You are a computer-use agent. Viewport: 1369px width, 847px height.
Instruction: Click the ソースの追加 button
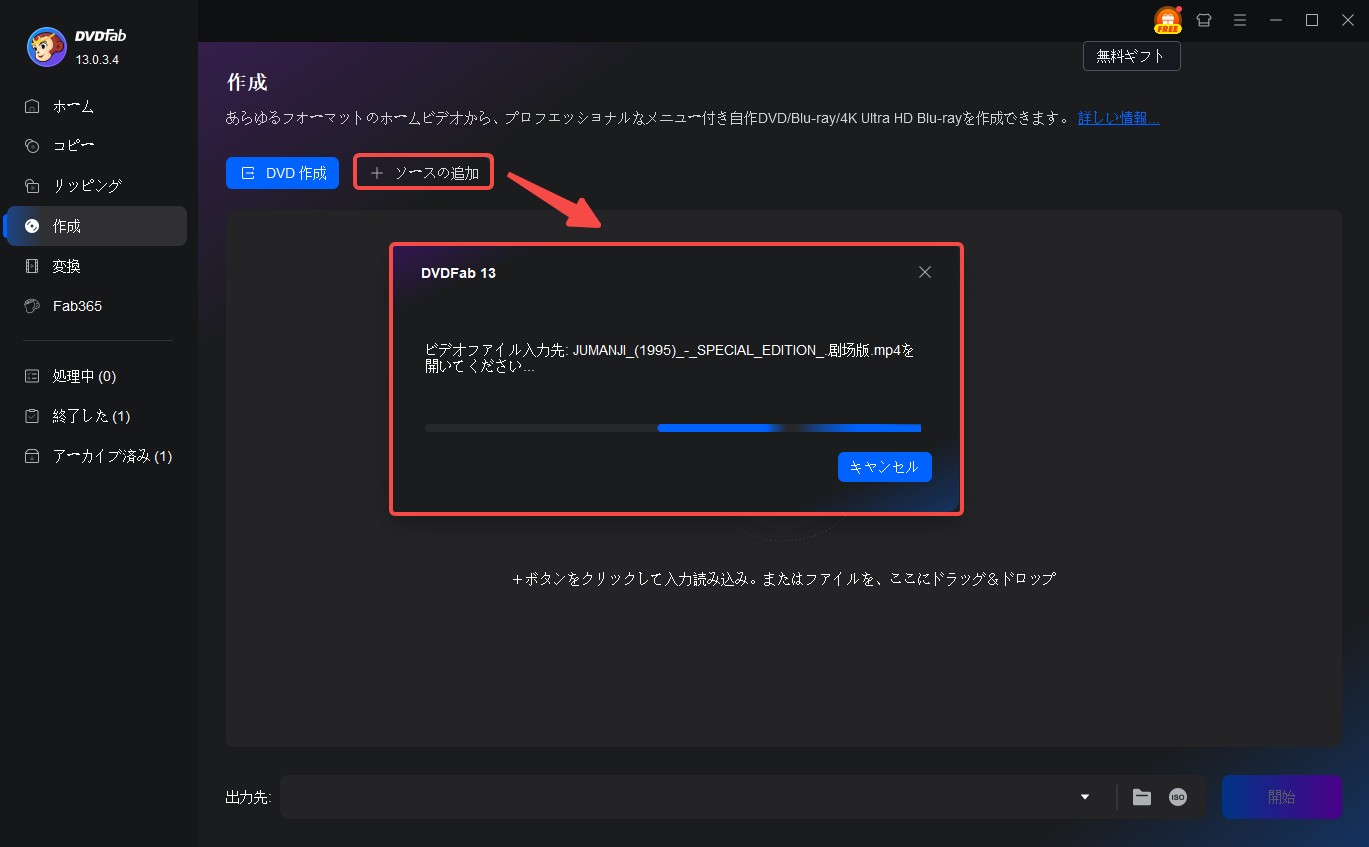click(x=424, y=173)
